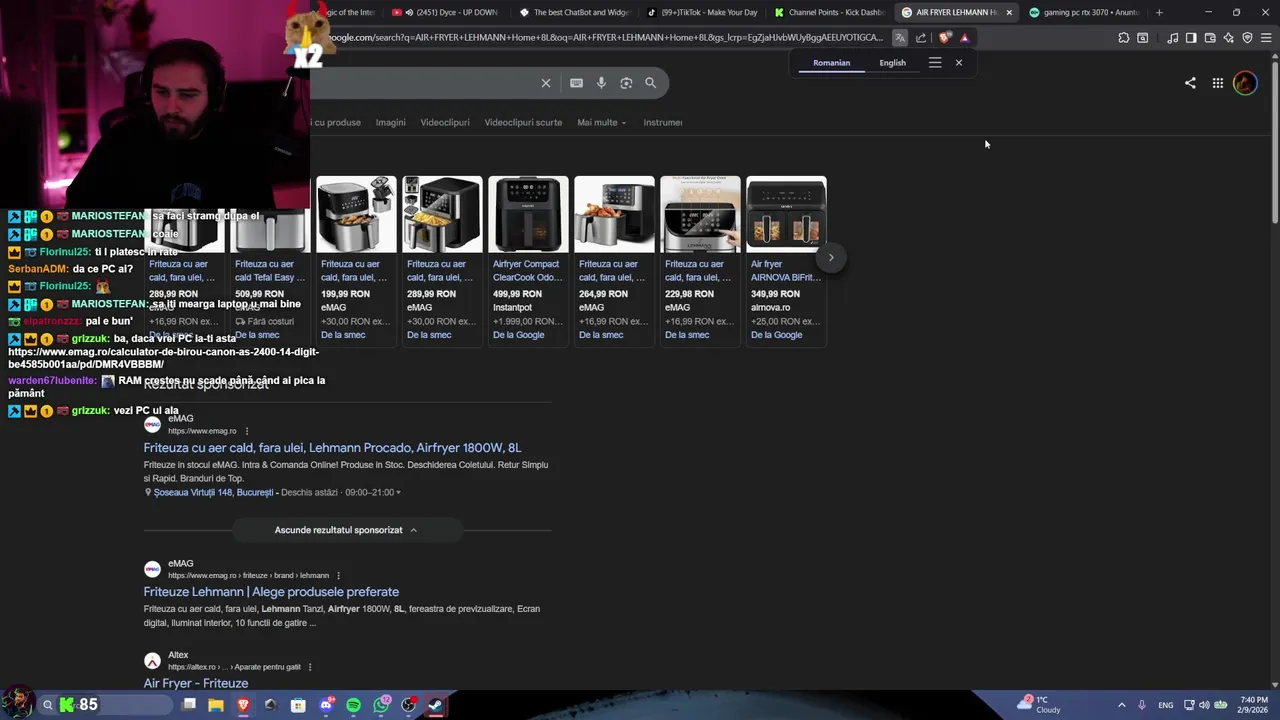Open a new browser tab
This screenshot has height=720, width=1280.
coord(1159,12)
